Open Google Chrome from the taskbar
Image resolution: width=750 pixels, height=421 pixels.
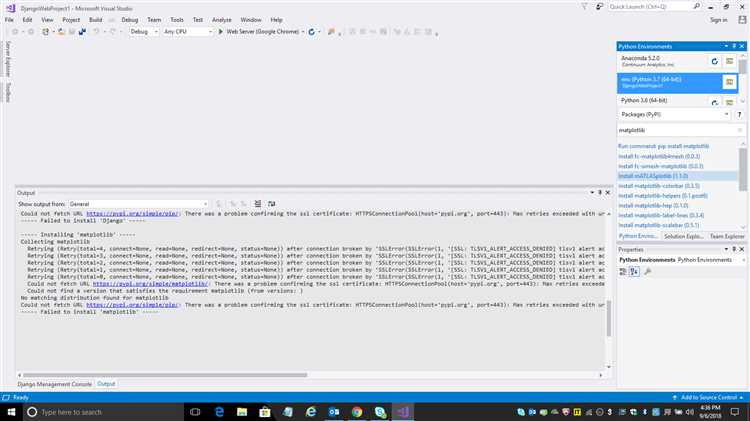point(357,412)
